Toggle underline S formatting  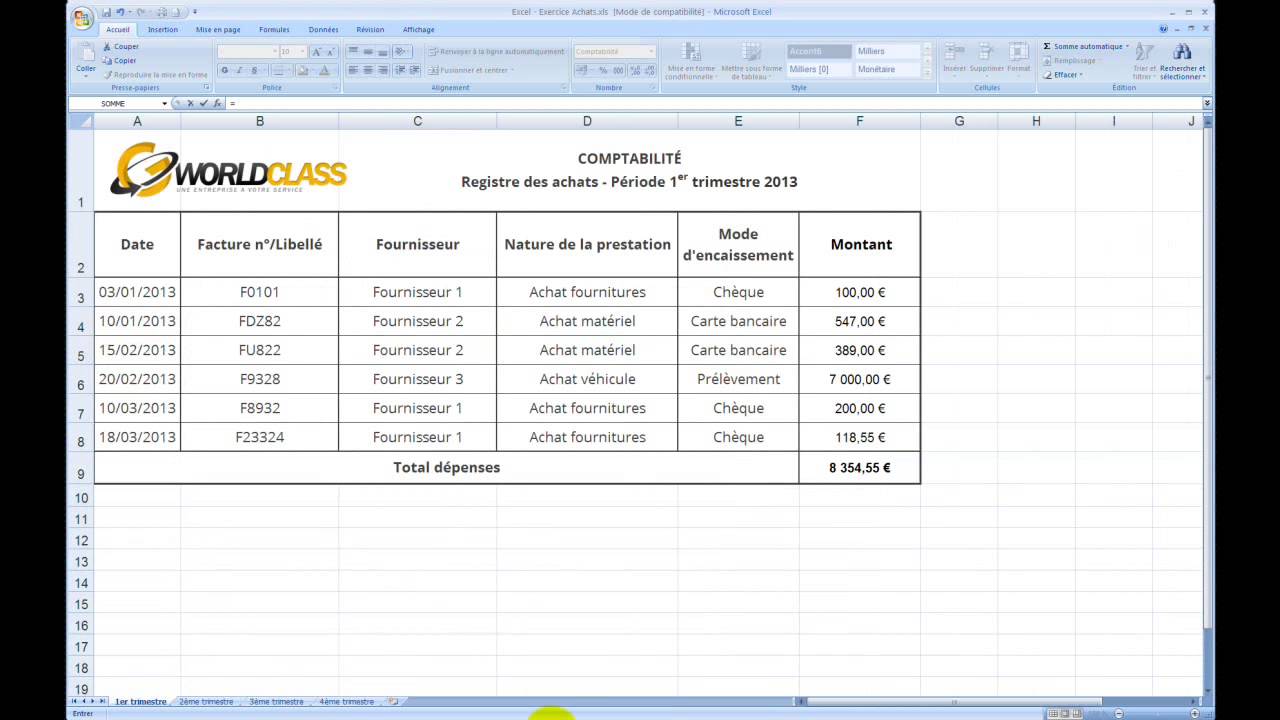pos(255,70)
